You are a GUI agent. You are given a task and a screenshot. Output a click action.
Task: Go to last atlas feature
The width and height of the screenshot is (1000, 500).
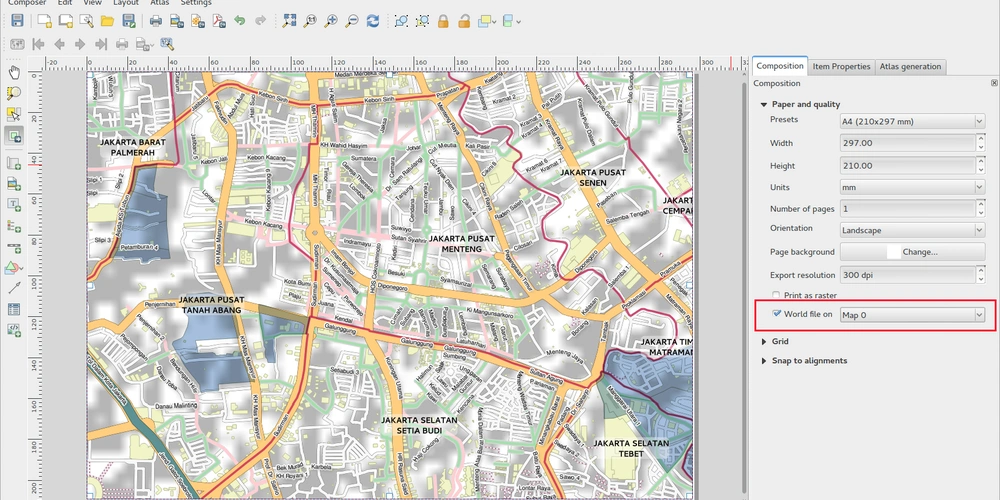101,44
